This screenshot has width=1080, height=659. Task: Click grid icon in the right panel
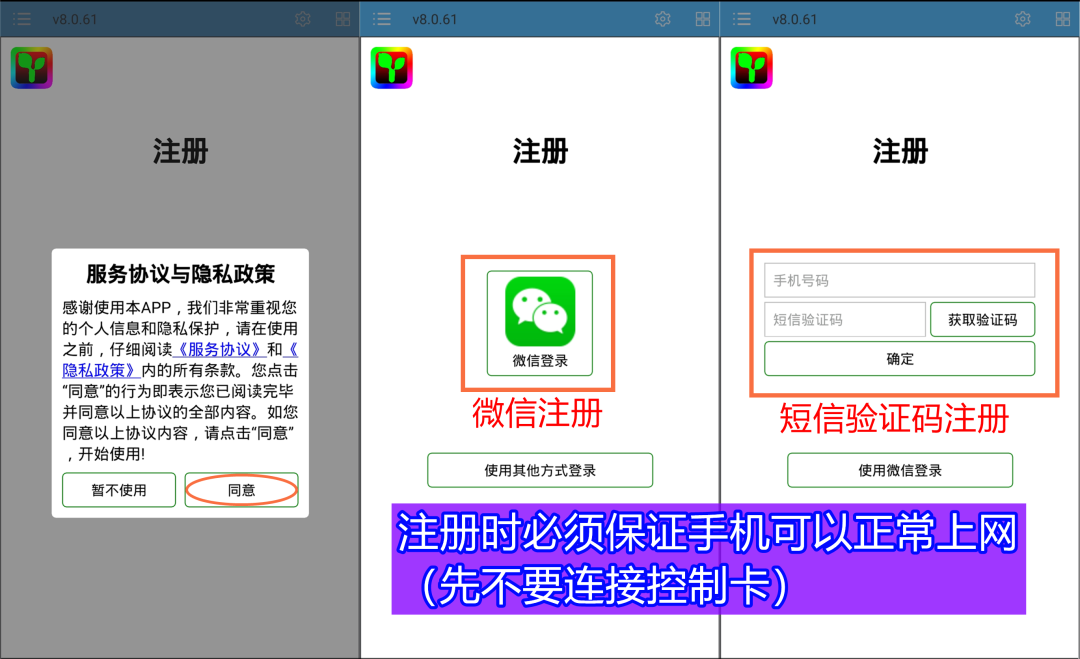click(1063, 19)
